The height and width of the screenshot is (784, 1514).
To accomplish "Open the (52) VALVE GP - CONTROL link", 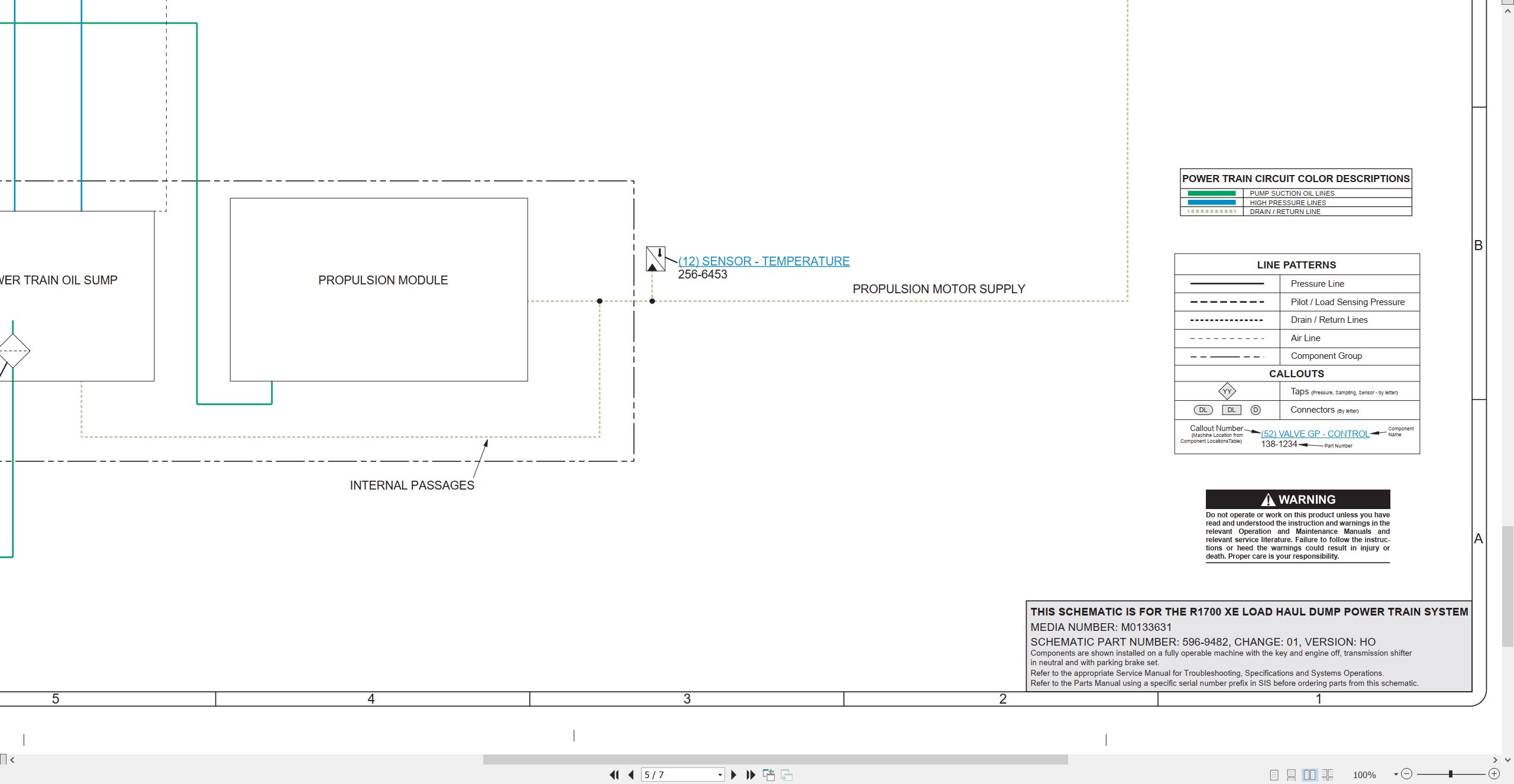I will 1315,434.
